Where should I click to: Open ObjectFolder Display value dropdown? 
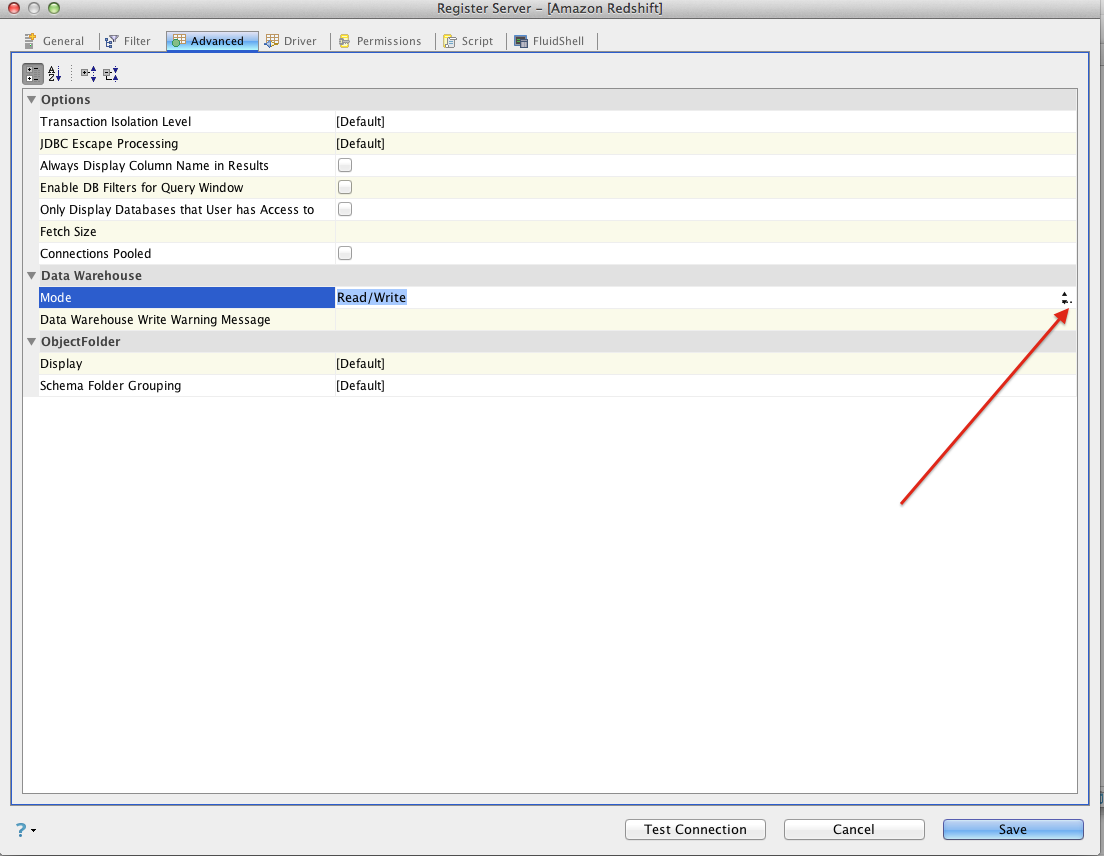coord(705,364)
